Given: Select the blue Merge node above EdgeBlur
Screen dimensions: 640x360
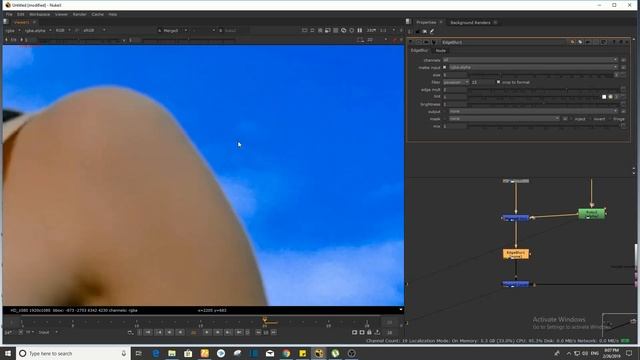Looking at the screenshot, I should tap(516, 218).
